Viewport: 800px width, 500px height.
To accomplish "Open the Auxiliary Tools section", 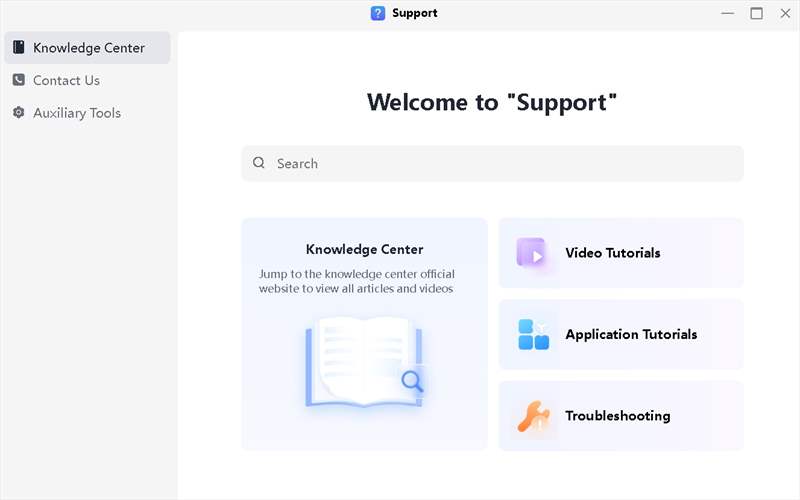I will 76,113.
